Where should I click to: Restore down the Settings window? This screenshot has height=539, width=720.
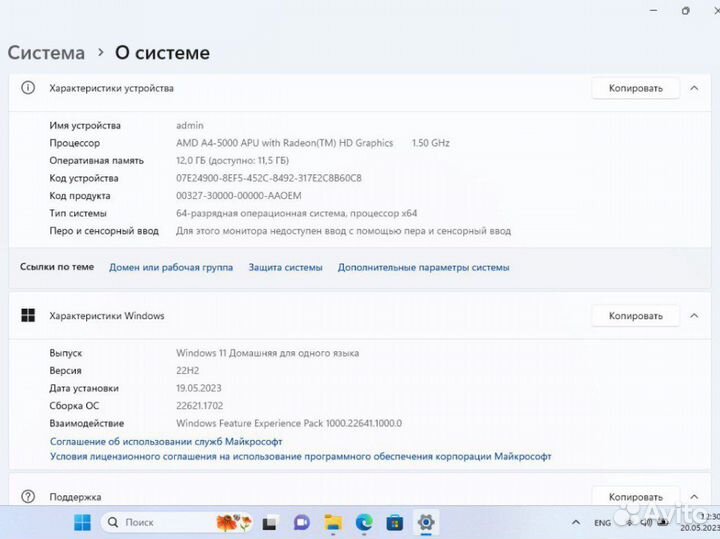(x=686, y=11)
